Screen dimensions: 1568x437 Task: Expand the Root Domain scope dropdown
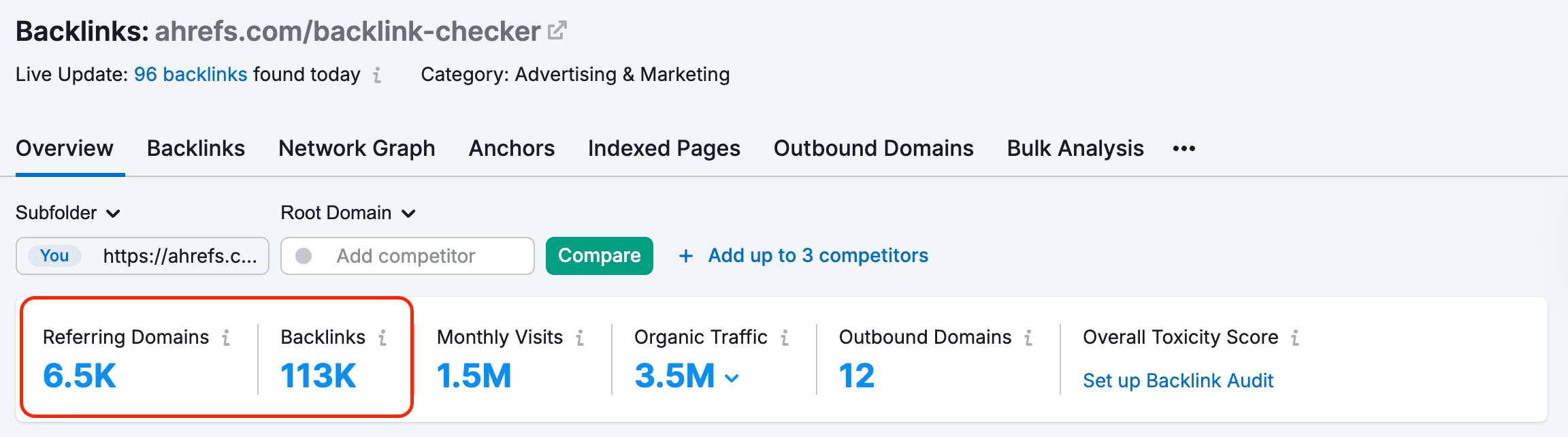coord(348,213)
